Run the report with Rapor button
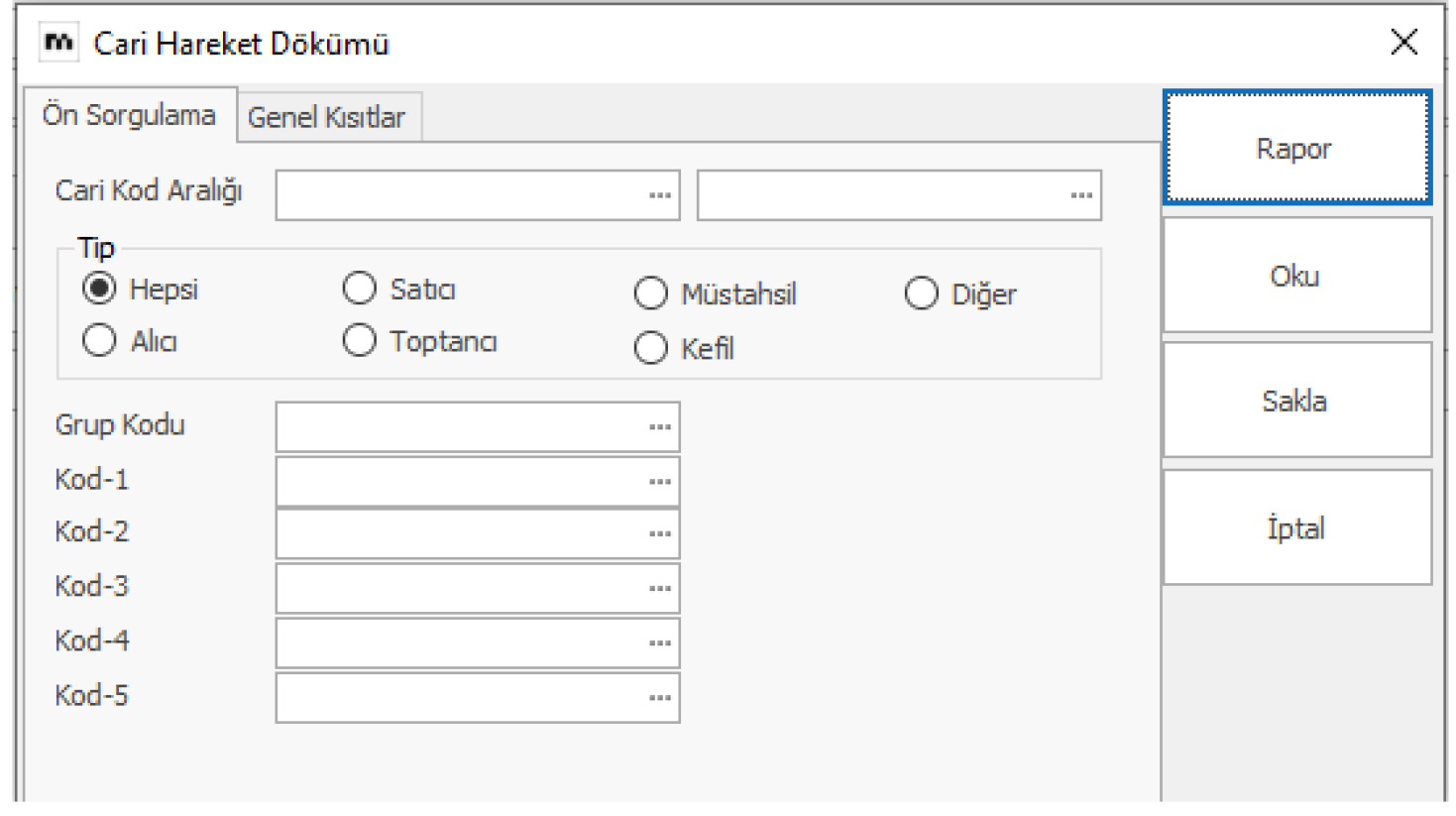Screen dimensions: 1456x816 pos(1296,149)
